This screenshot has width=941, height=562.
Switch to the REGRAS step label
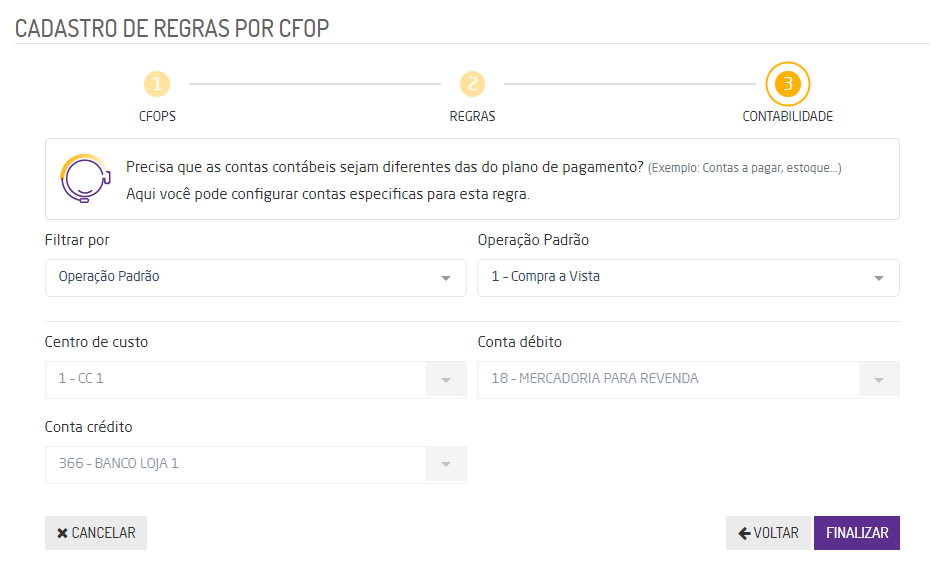[x=472, y=116]
